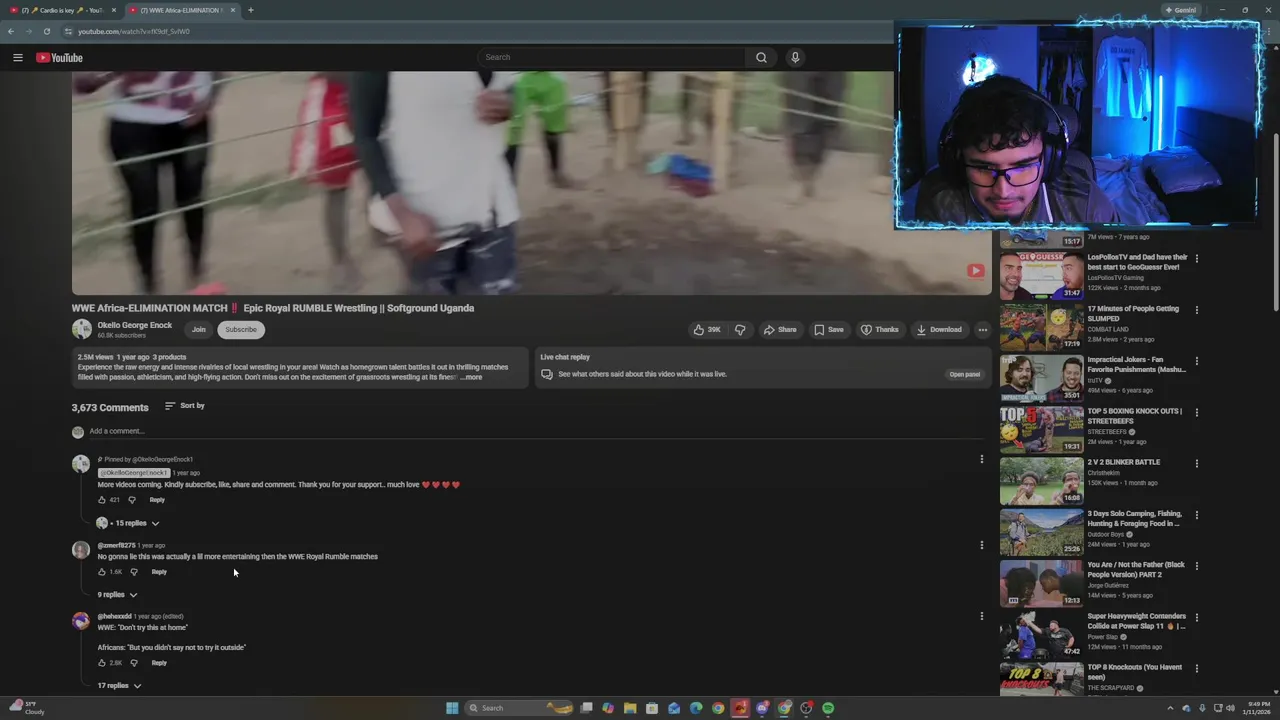Click the search magnifier button
This screenshot has width=1280, height=720.
pos(761,57)
